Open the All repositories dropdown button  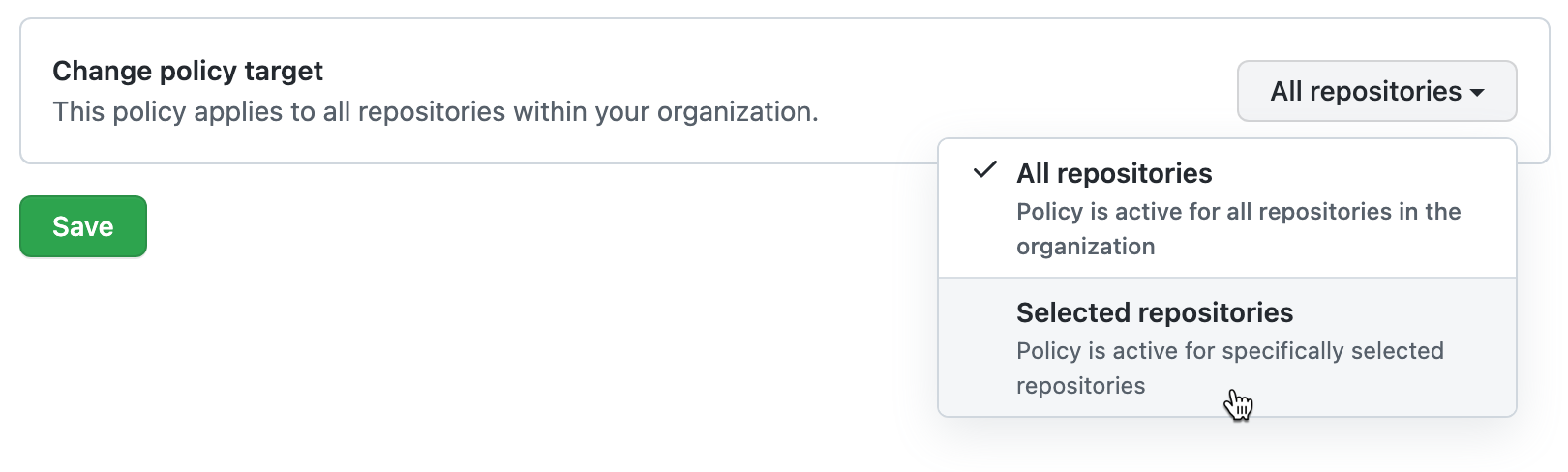tap(1375, 91)
